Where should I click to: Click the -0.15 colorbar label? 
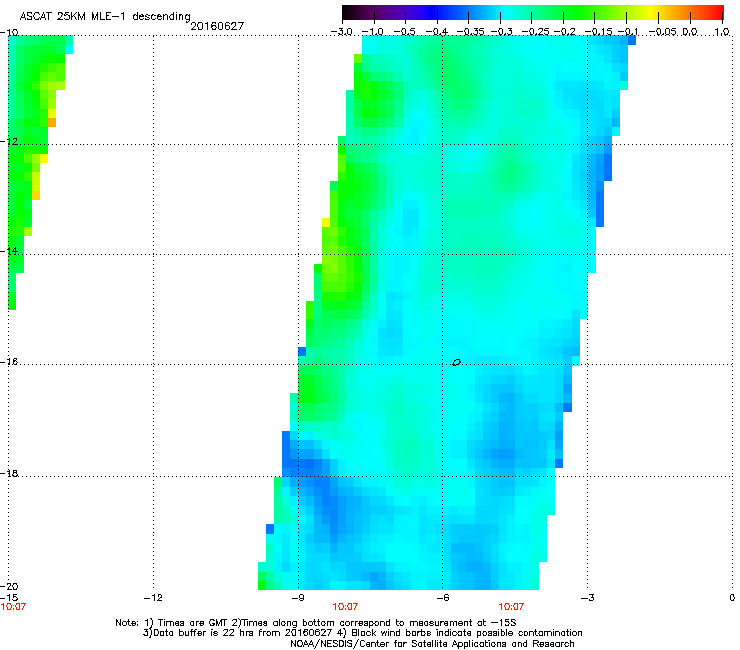tap(598, 32)
